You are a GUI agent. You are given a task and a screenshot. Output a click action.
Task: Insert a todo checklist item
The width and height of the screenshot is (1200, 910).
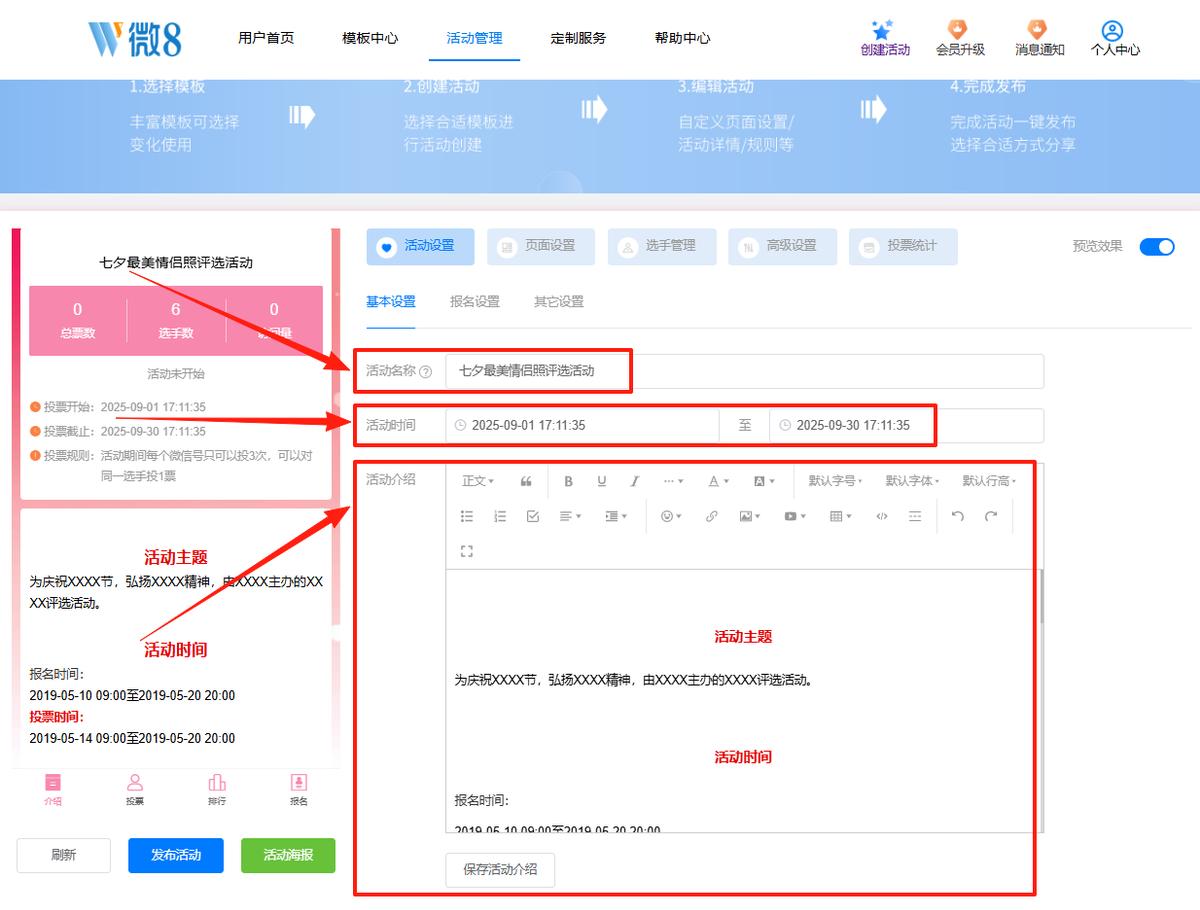click(533, 516)
